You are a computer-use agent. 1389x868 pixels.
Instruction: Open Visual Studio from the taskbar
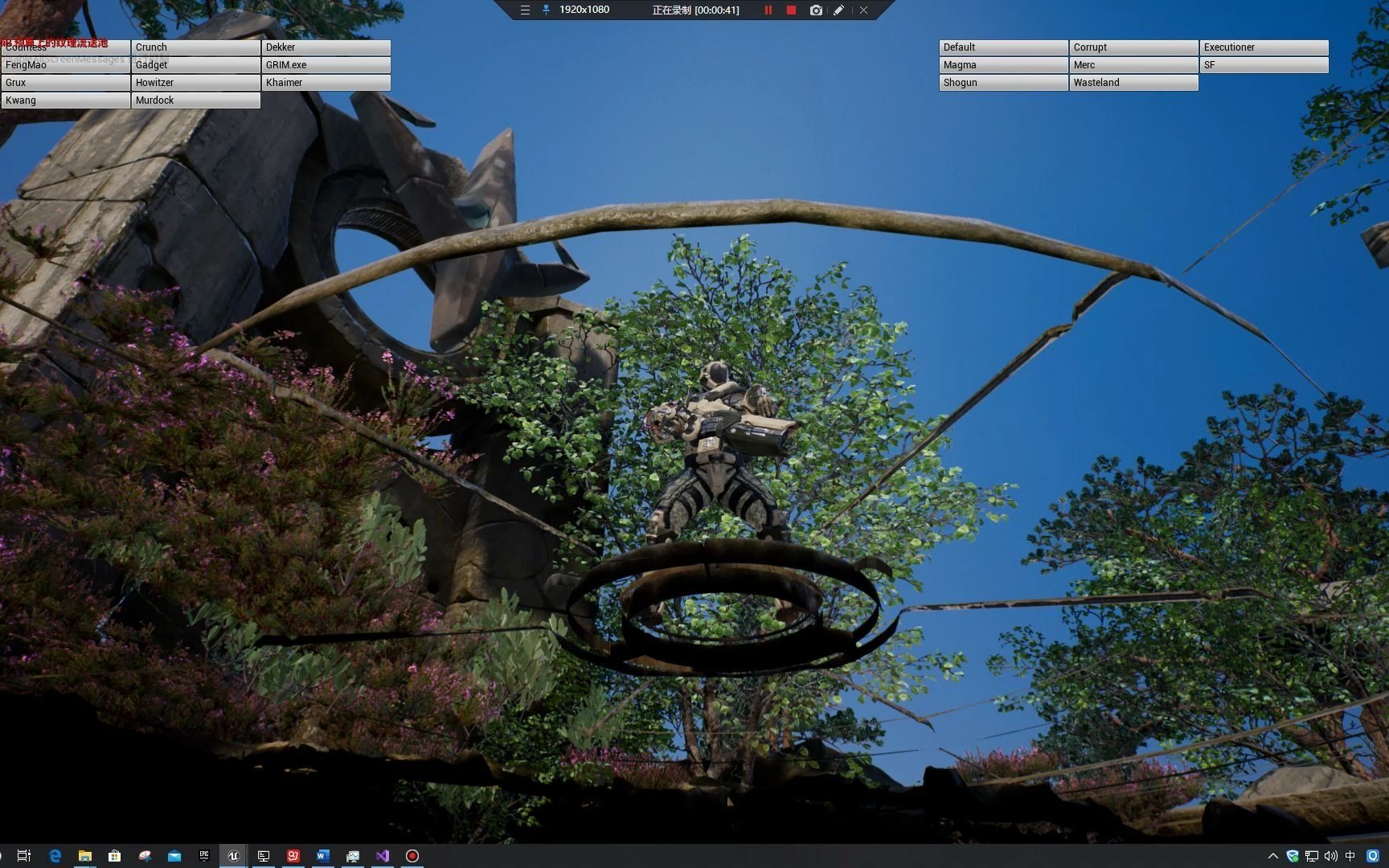tap(382, 856)
